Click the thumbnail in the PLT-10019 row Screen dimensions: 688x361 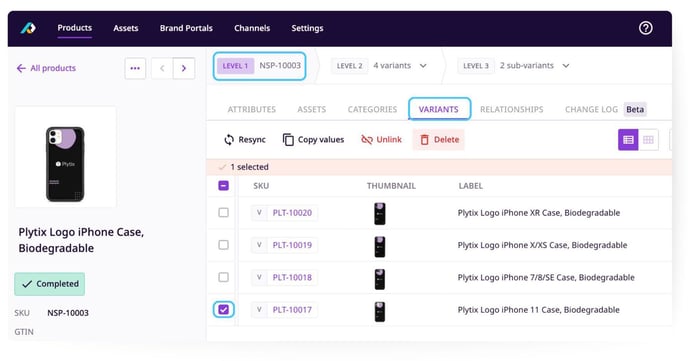[x=380, y=246]
